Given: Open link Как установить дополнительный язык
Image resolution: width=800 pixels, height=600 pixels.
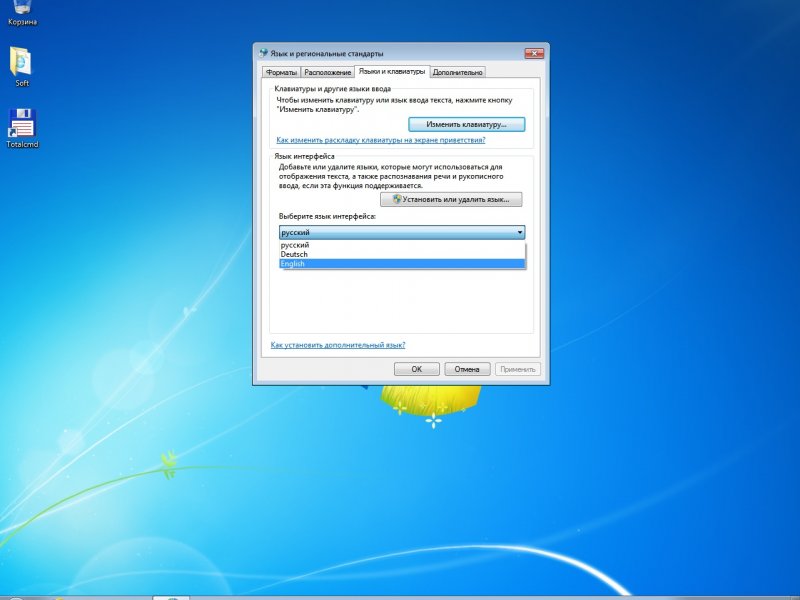Looking at the screenshot, I should (338, 345).
